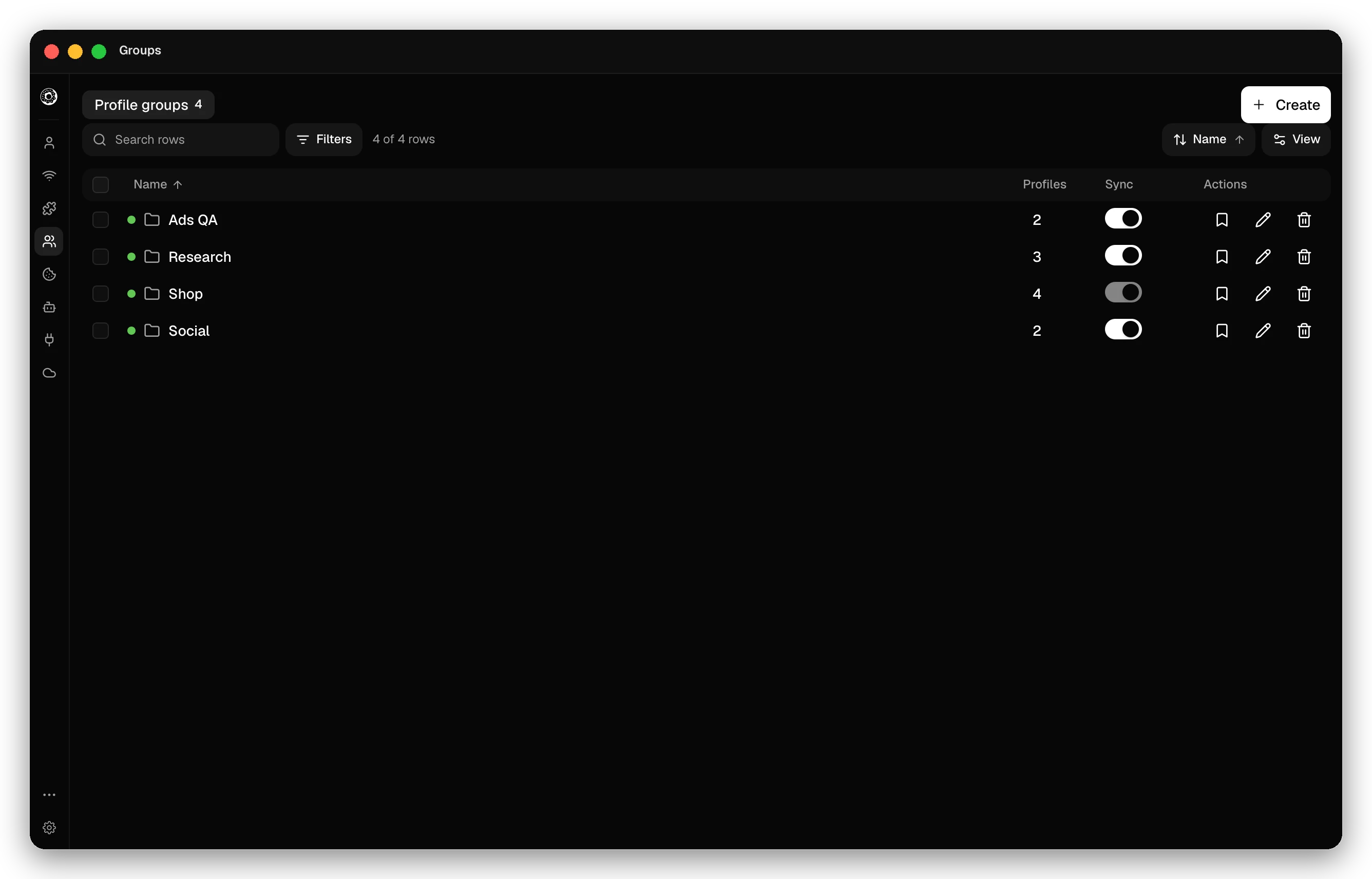The height and width of the screenshot is (879, 1372).
Task: Open the groups icon in sidebar
Action: (x=49, y=241)
